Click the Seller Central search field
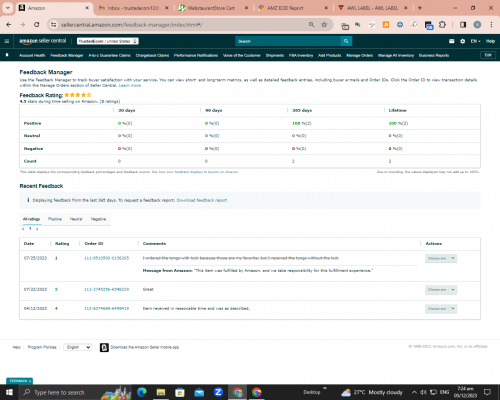500x400 pixels. click(x=288, y=41)
